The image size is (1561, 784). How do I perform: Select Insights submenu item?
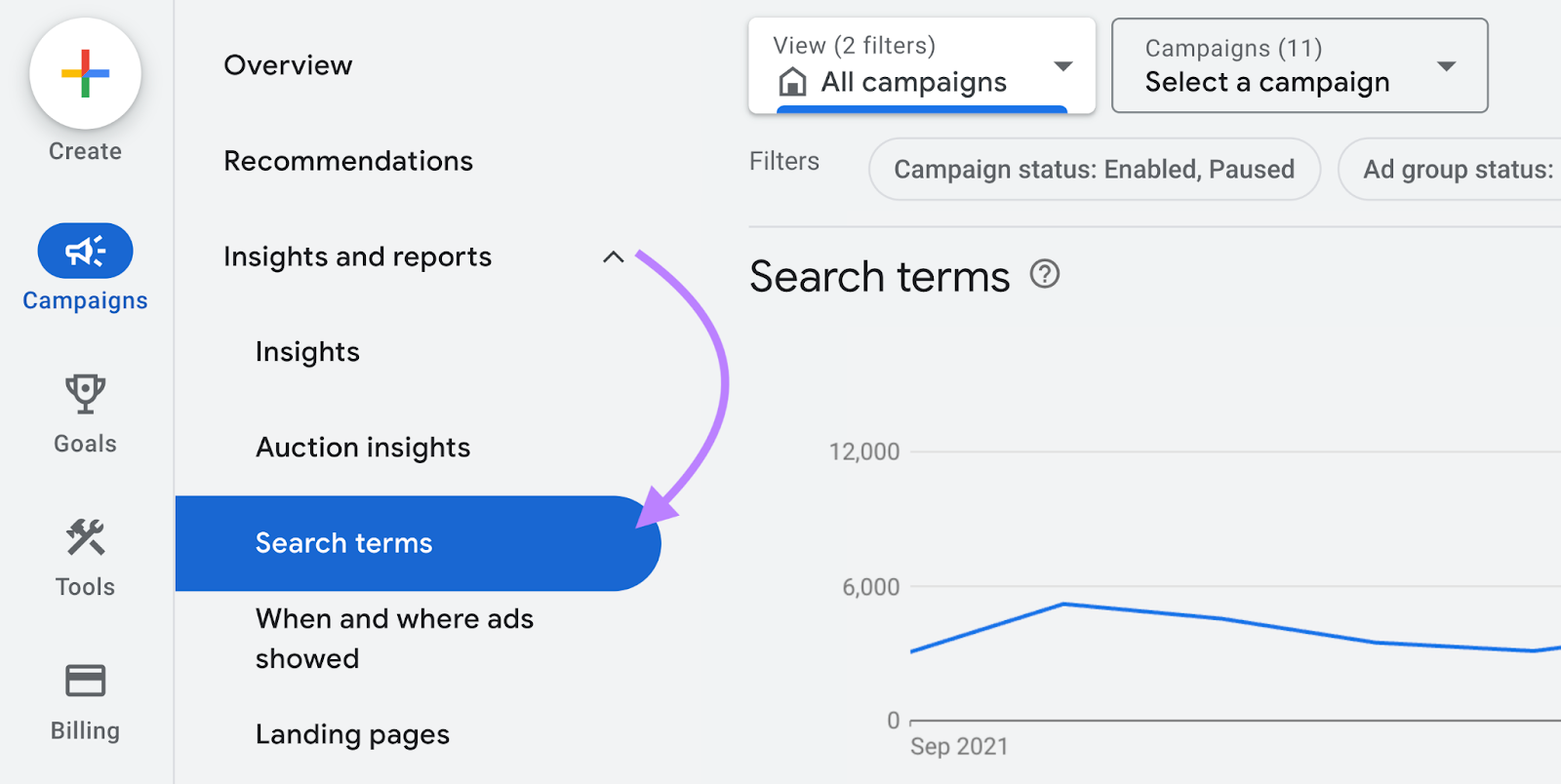[307, 352]
